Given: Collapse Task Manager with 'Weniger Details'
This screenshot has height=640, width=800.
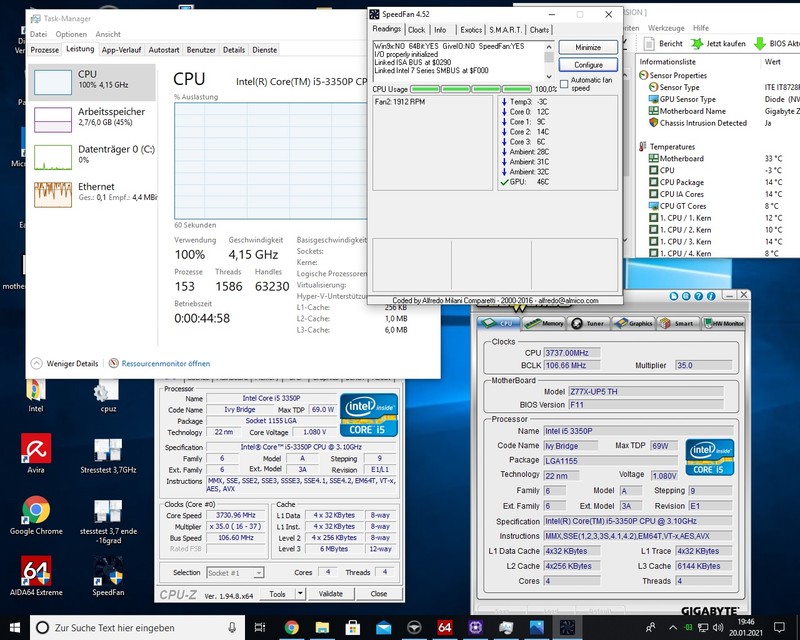Looking at the screenshot, I should click(65, 363).
